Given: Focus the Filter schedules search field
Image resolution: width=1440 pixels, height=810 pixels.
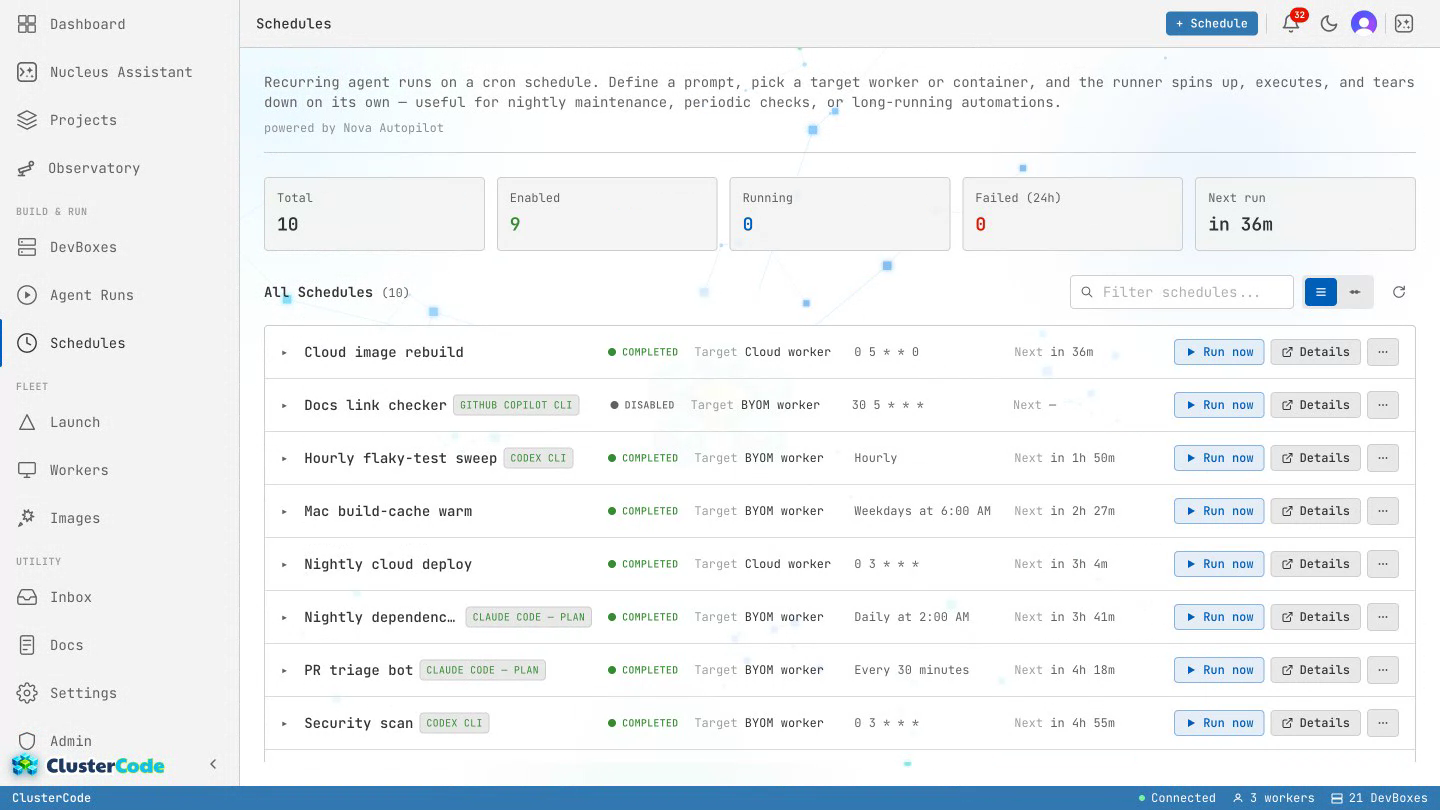Looking at the screenshot, I should pyautogui.click(x=1182, y=292).
